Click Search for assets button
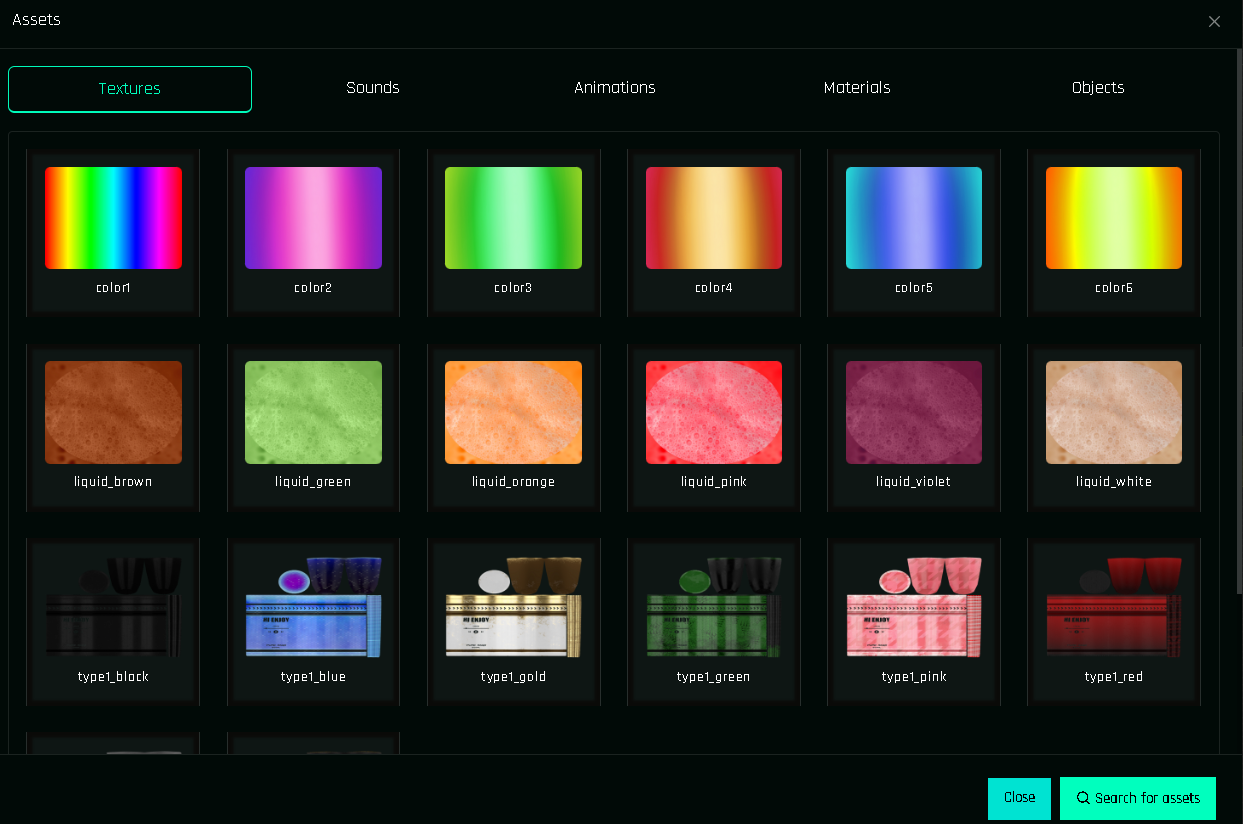This screenshot has height=824, width=1243. tap(1138, 798)
